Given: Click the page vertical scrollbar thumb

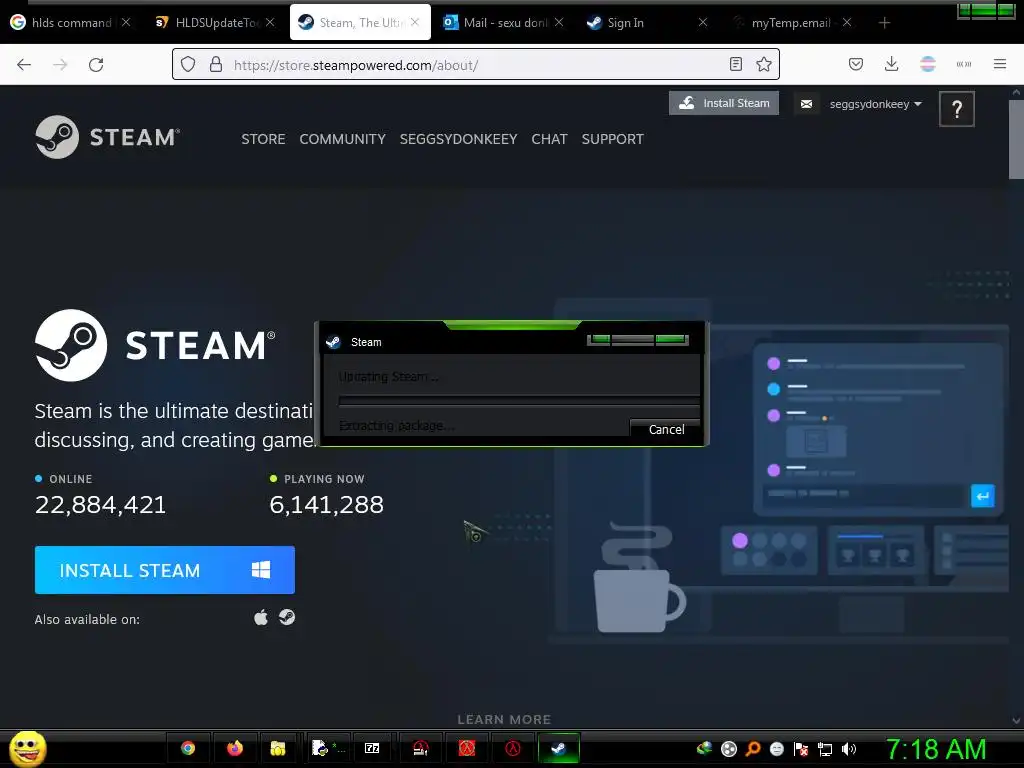Looking at the screenshot, I should [x=1016, y=138].
